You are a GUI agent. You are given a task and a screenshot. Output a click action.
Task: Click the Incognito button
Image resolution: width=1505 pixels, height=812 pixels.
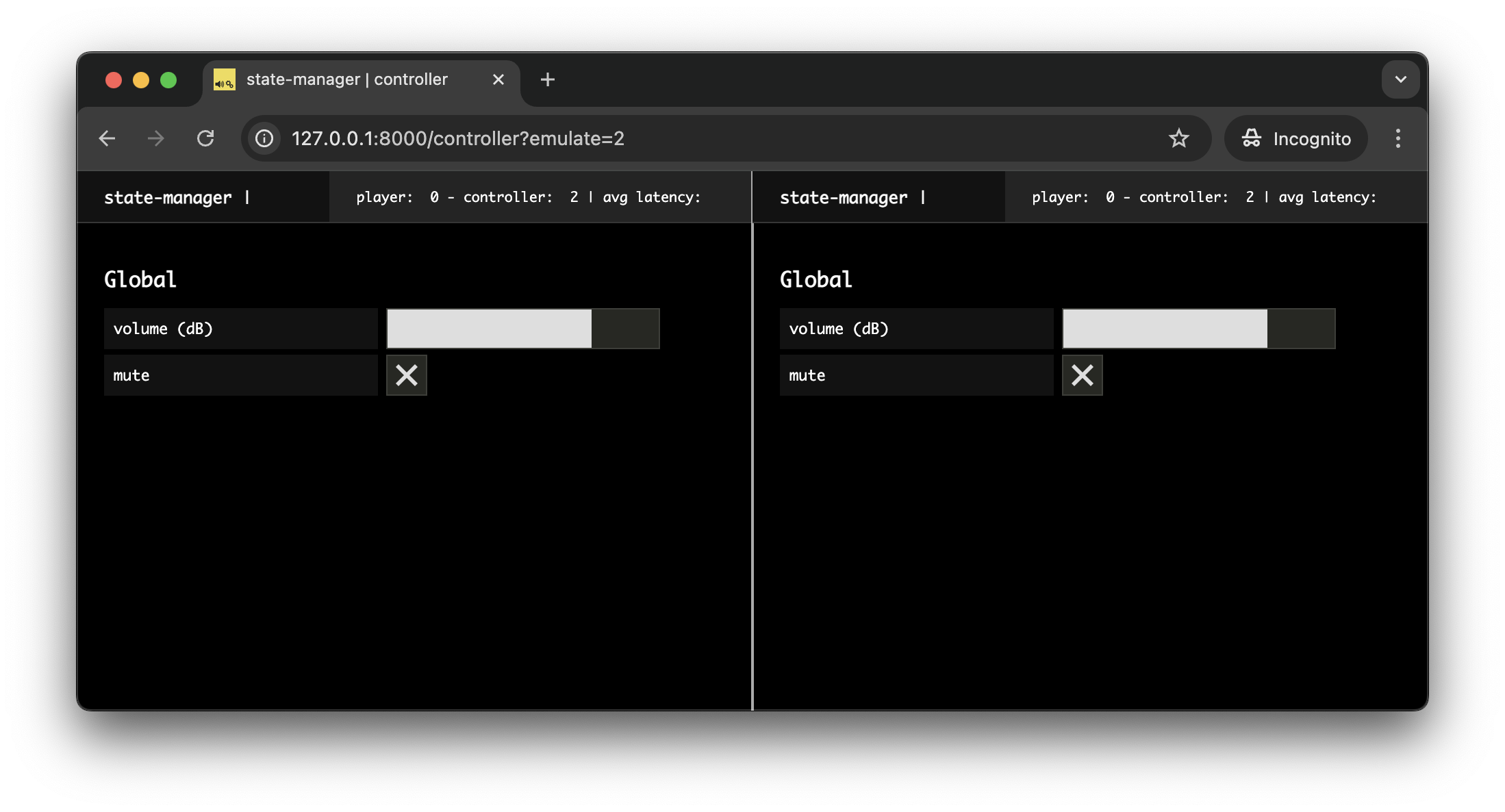pyautogui.click(x=1296, y=138)
